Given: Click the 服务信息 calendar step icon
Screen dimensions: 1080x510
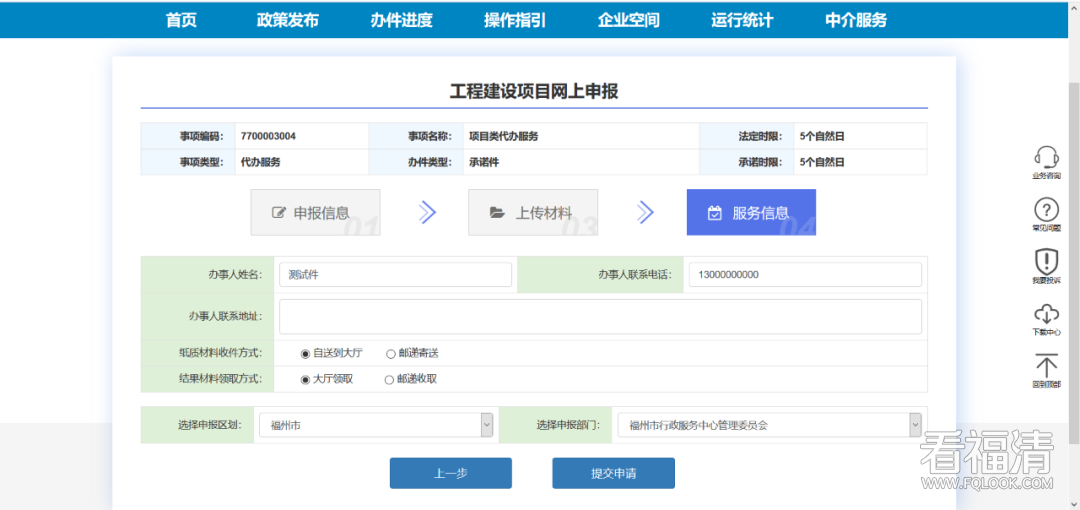Looking at the screenshot, I should (x=715, y=213).
